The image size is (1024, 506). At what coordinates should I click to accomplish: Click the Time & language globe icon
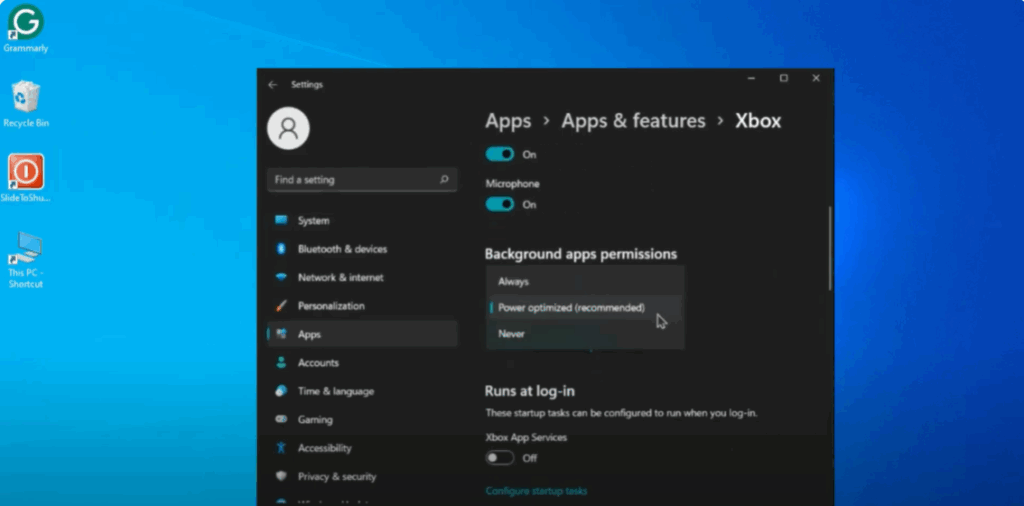[x=281, y=391]
